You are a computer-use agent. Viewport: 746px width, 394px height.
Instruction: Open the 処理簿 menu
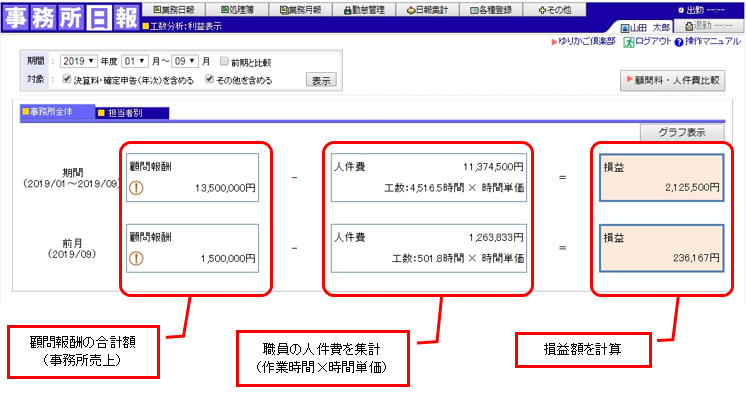pyautogui.click(x=237, y=10)
